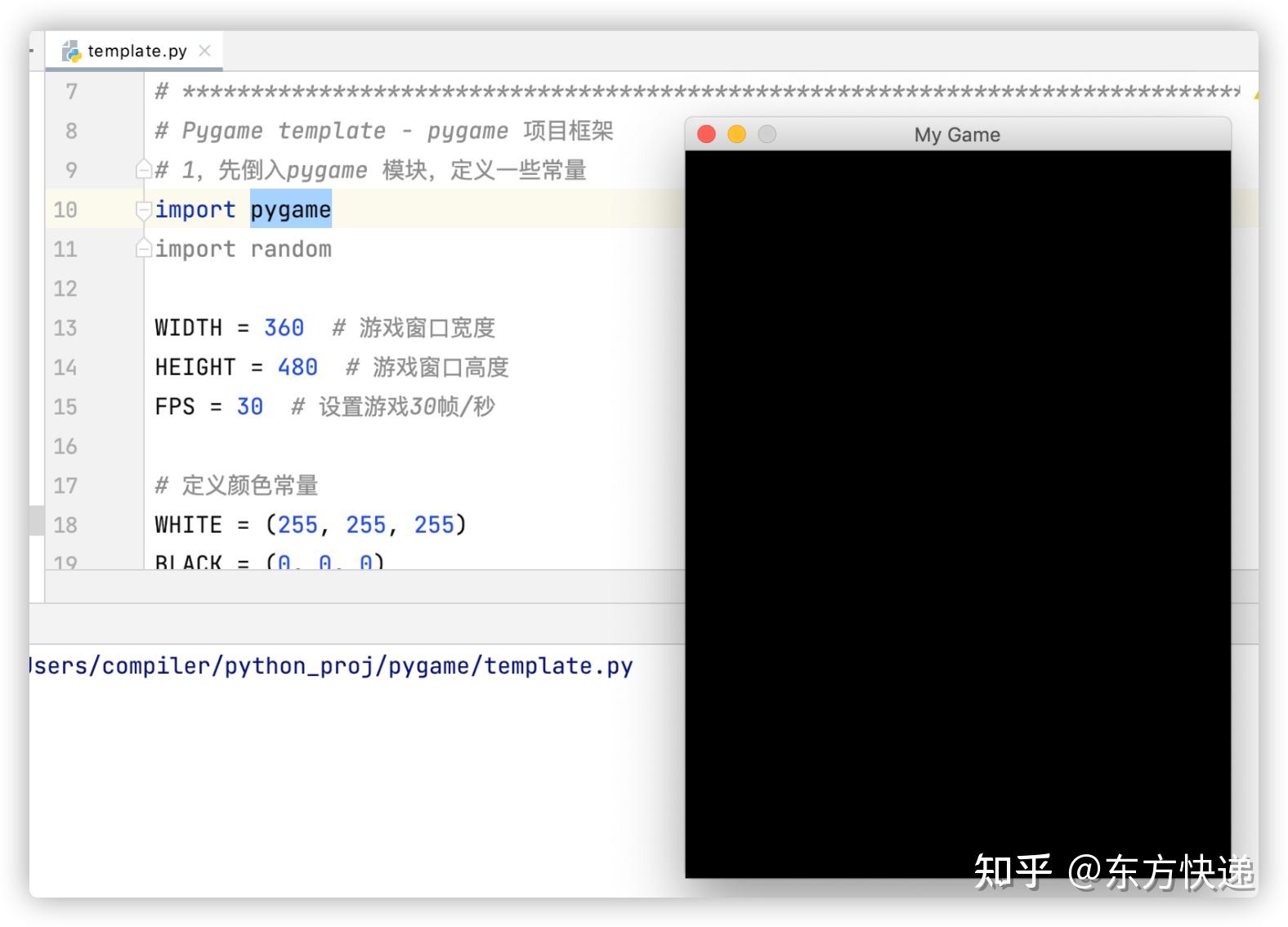Image resolution: width=1288 pixels, height=927 pixels.
Task: Click the value 480 for HEIGHT
Action: click(x=297, y=367)
